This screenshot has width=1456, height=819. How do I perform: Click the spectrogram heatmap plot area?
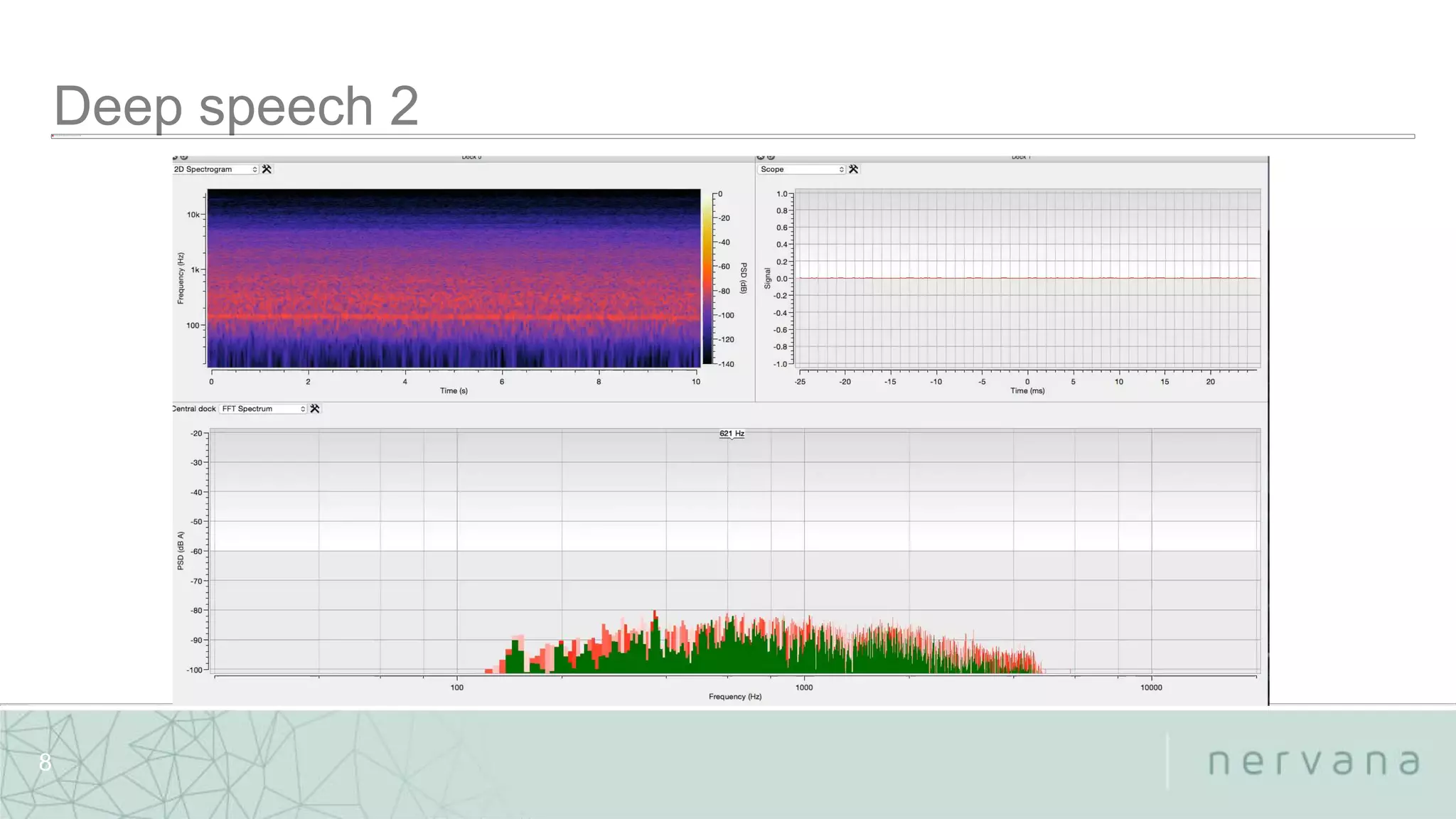pos(454,279)
